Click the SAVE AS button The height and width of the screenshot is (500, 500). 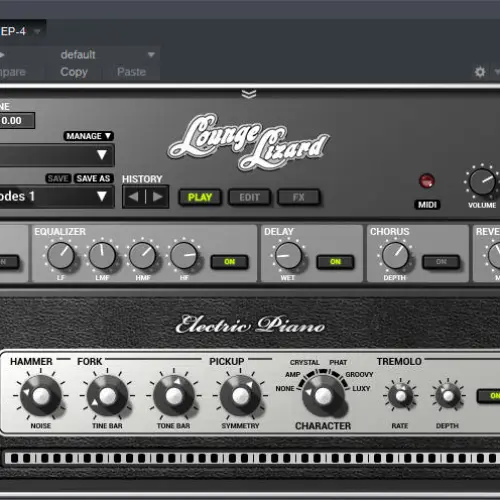(93, 178)
